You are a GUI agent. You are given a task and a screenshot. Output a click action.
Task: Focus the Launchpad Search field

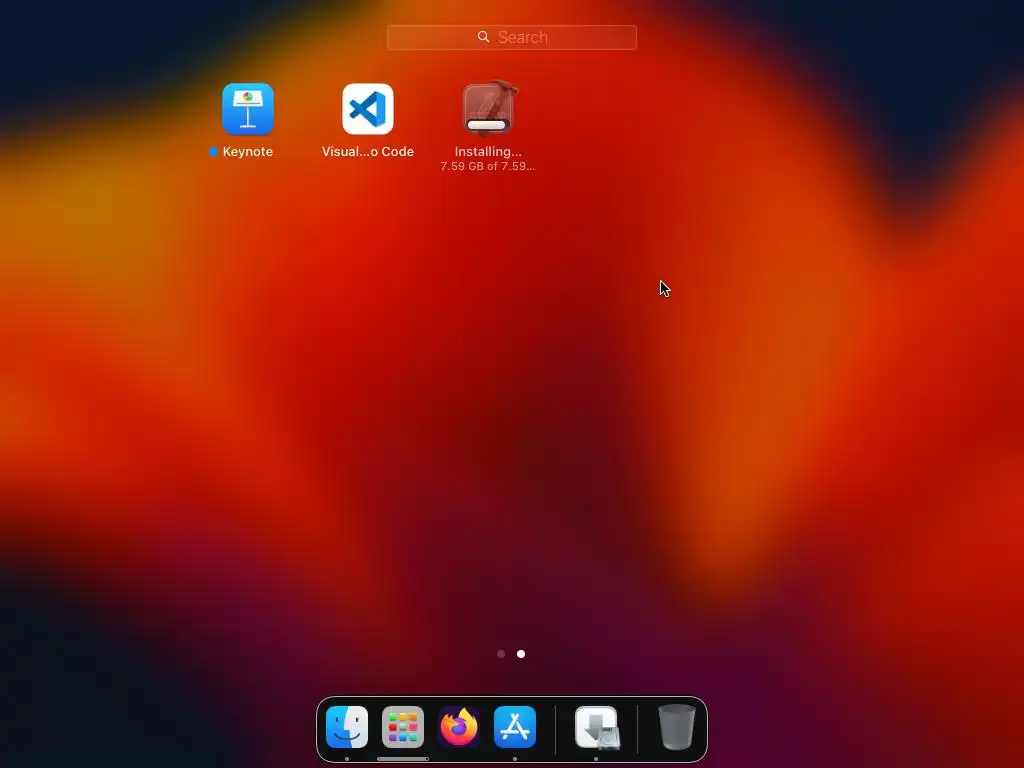[x=511, y=37]
